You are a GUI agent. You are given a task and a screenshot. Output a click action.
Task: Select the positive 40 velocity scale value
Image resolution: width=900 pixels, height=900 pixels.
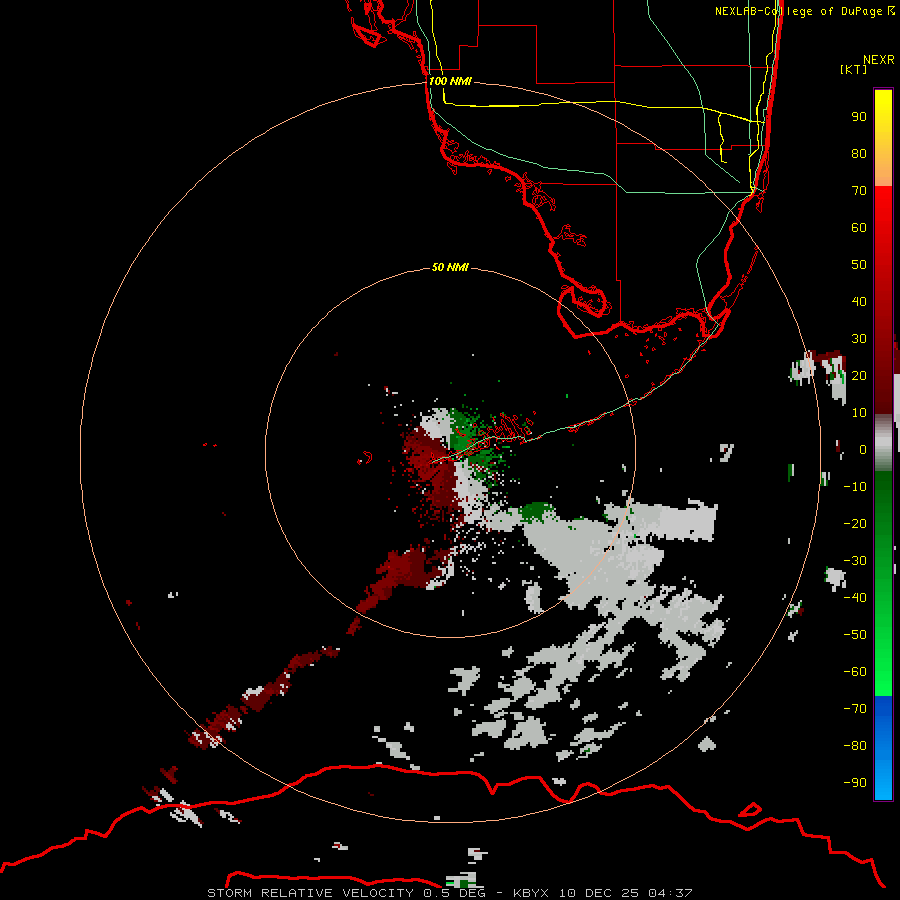(859, 301)
